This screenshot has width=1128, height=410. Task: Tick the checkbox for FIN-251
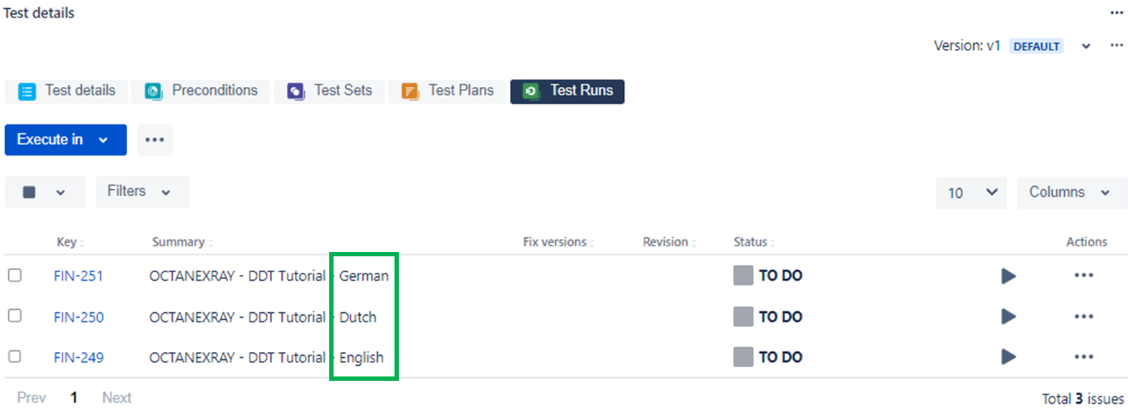click(x=14, y=275)
